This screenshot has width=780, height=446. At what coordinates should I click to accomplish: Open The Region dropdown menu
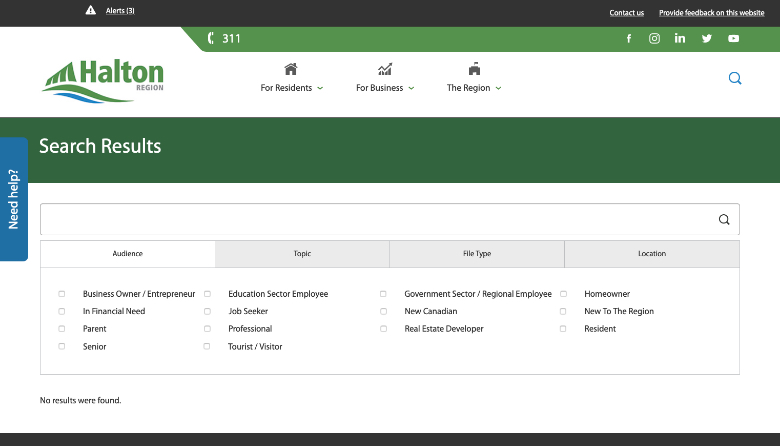click(x=474, y=78)
